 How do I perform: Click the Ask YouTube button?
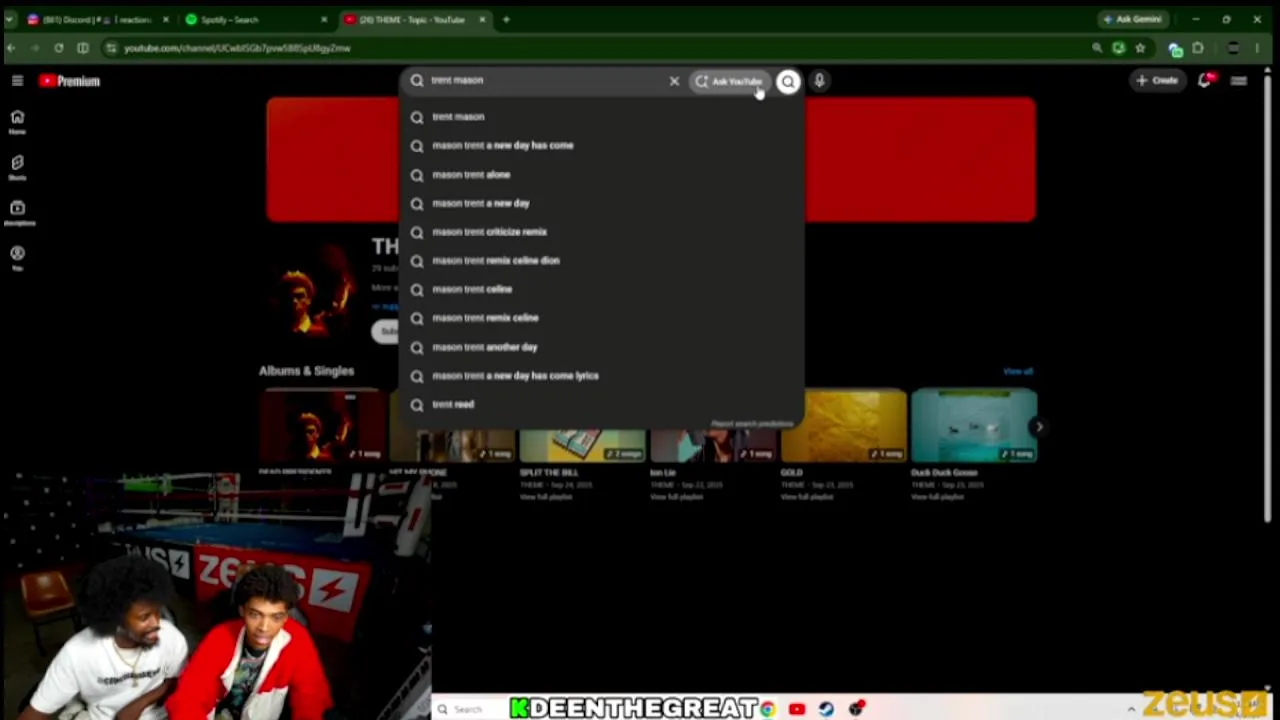pyautogui.click(x=731, y=81)
